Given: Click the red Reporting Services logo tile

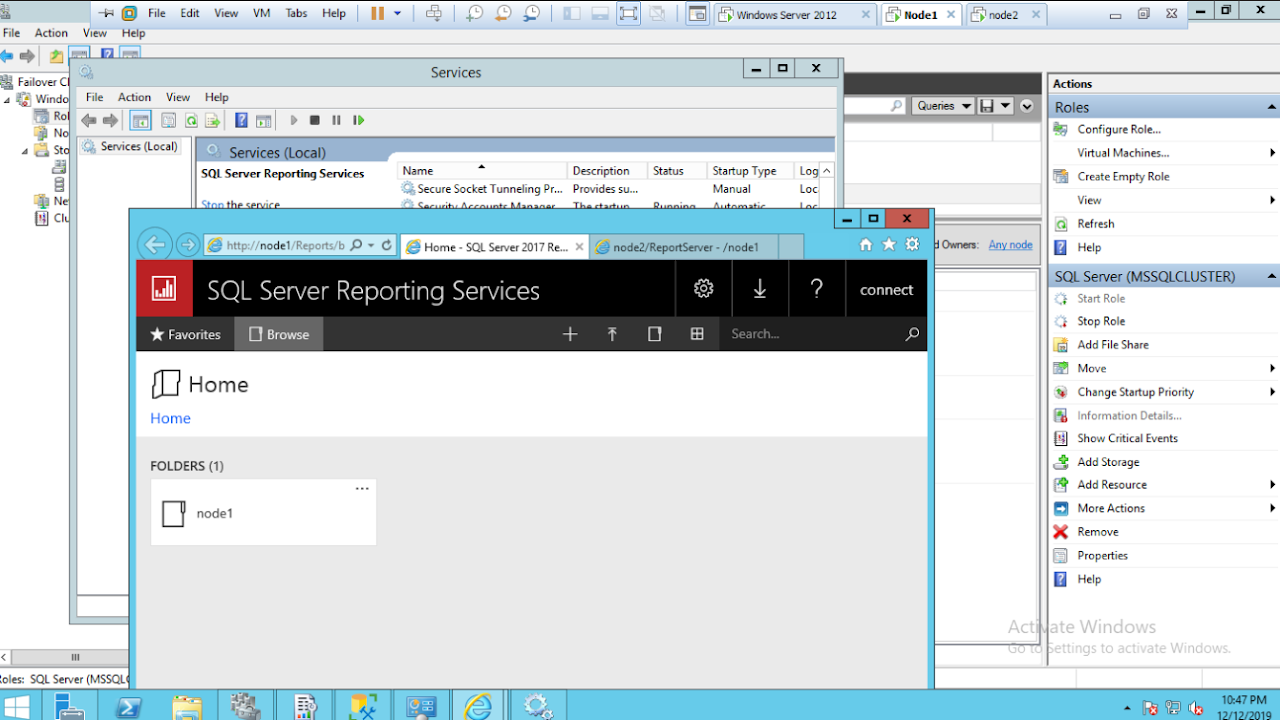Looking at the screenshot, I should (164, 289).
